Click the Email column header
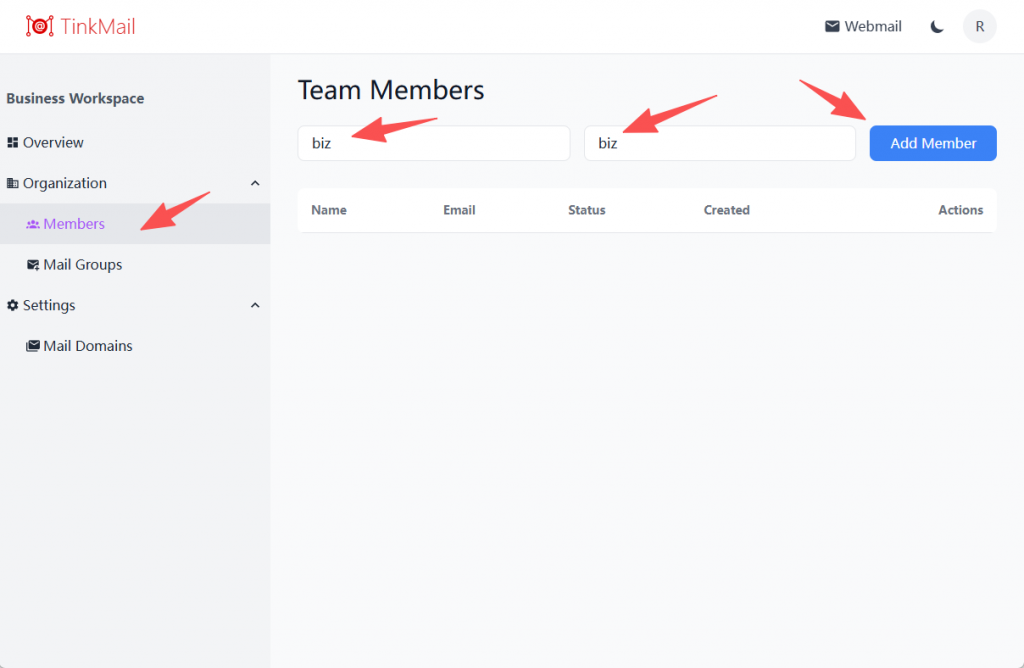 (x=459, y=210)
